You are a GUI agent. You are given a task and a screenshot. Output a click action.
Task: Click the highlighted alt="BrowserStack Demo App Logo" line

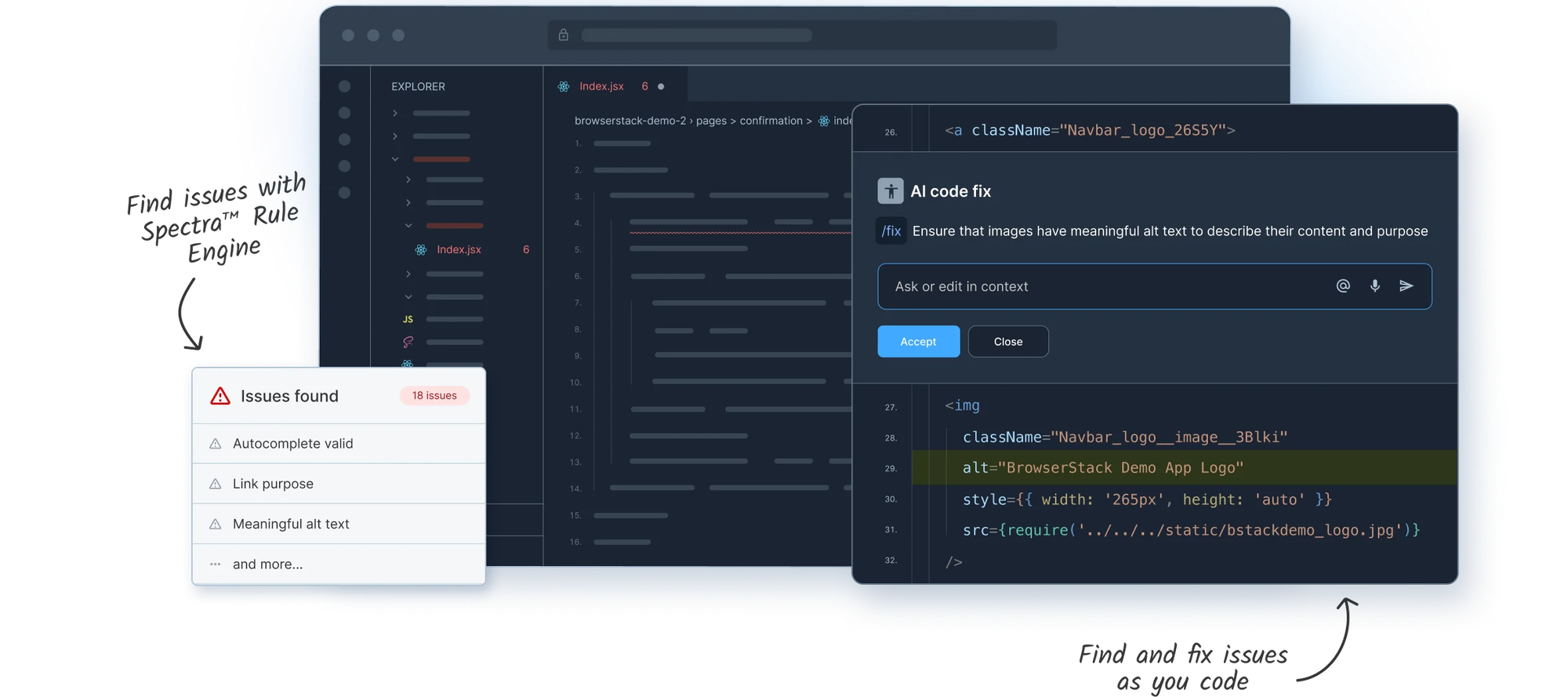coord(1185,468)
